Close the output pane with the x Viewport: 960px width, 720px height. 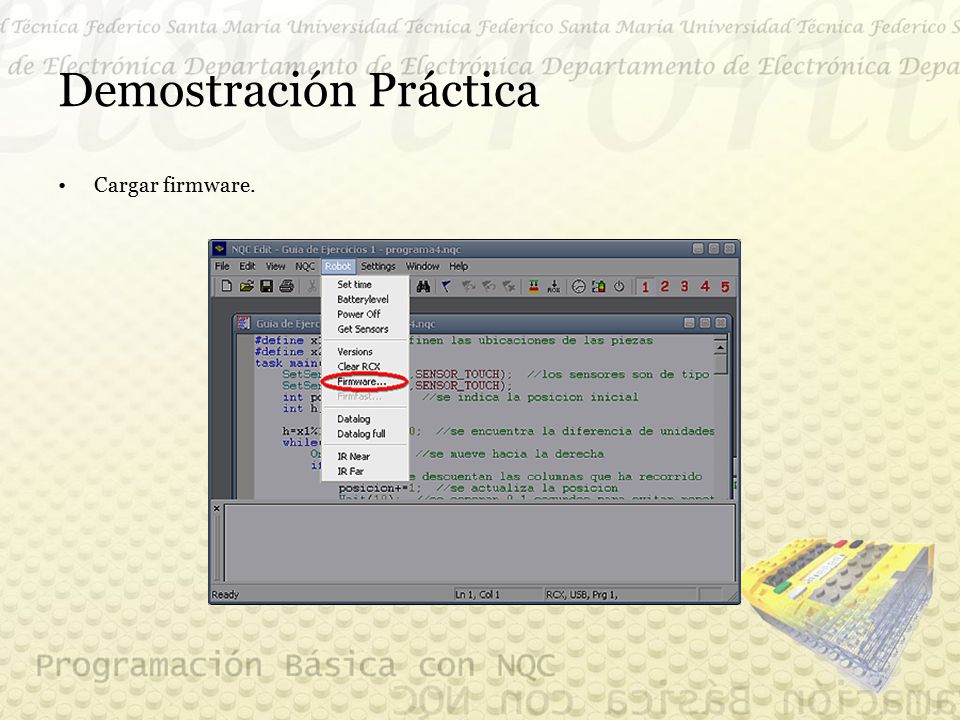pyautogui.click(x=216, y=508)
